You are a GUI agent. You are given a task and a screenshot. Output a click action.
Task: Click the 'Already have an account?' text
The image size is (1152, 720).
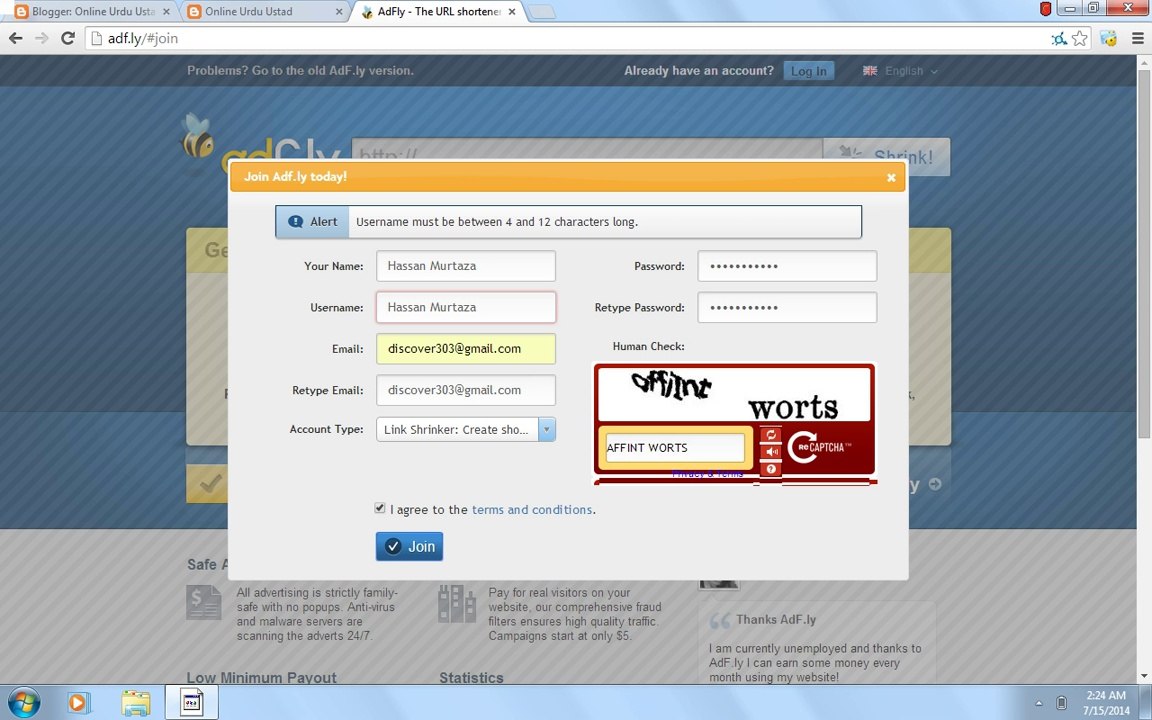(699, 71)
